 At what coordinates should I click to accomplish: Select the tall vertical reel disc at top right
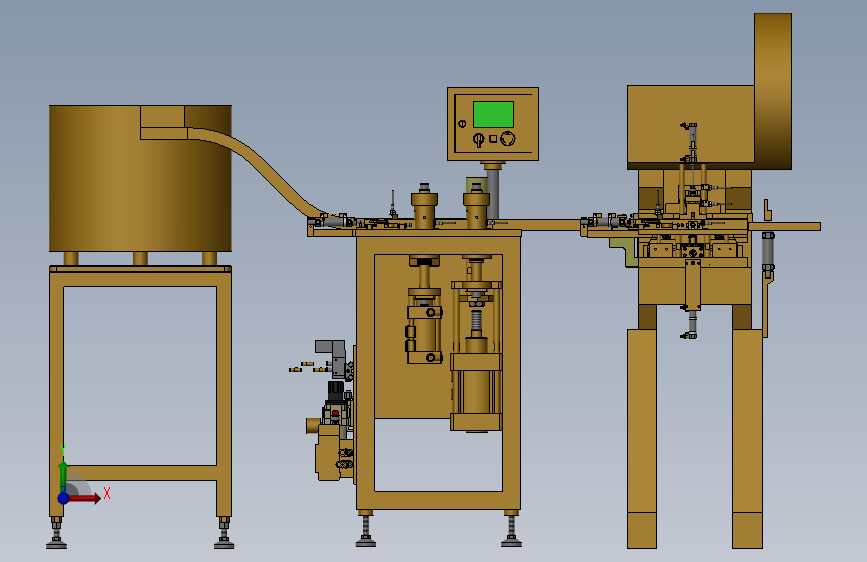[773, 91]
